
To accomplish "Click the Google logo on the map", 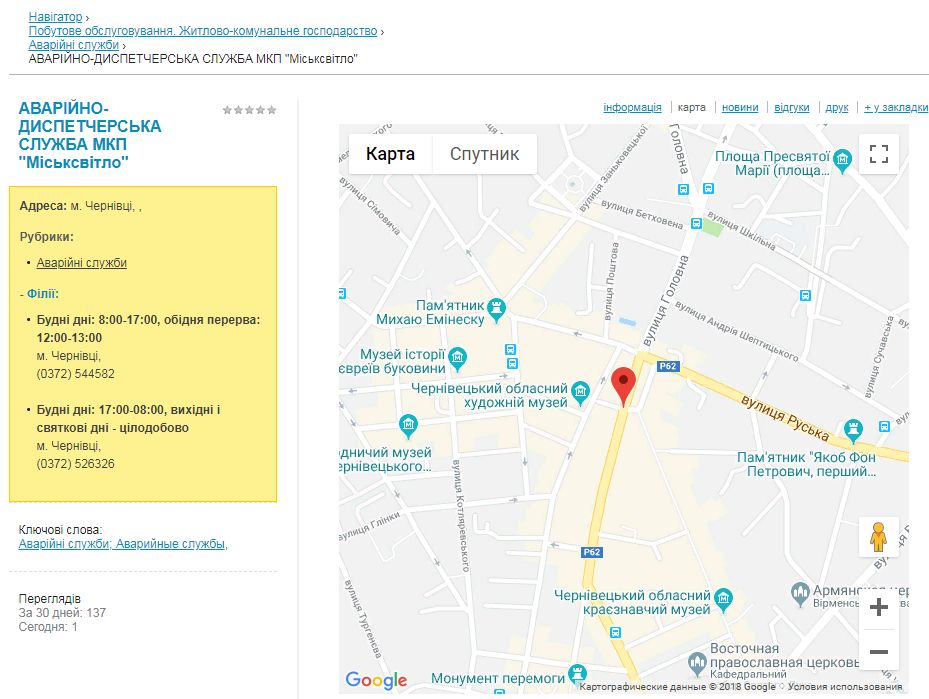I will pos(376,680).
